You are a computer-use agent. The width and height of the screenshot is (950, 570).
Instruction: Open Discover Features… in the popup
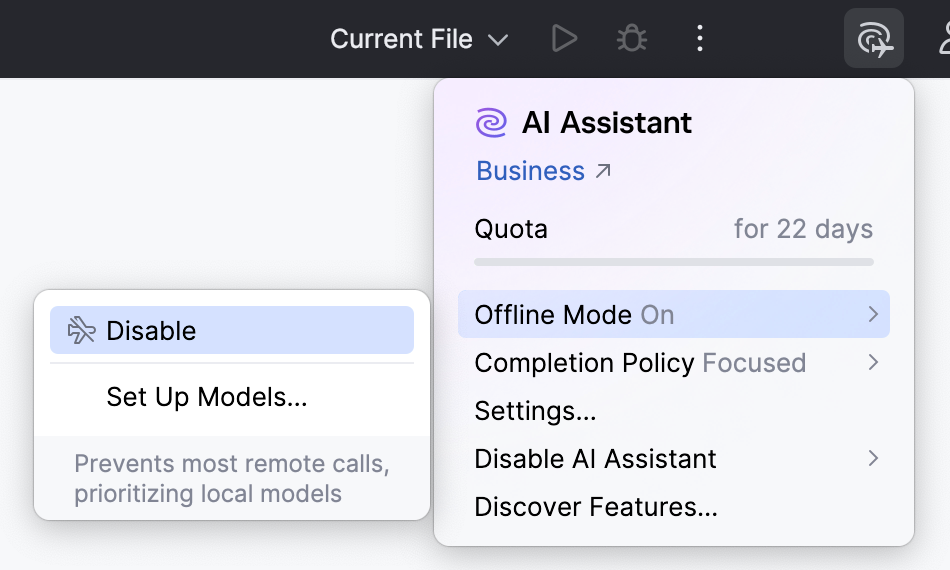click(674, 506)
